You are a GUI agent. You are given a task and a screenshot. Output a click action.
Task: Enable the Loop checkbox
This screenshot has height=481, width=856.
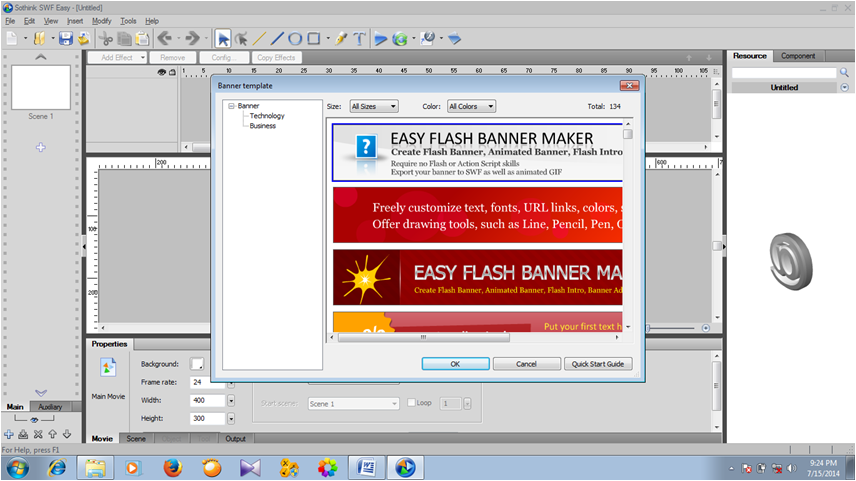click(411, 403)
